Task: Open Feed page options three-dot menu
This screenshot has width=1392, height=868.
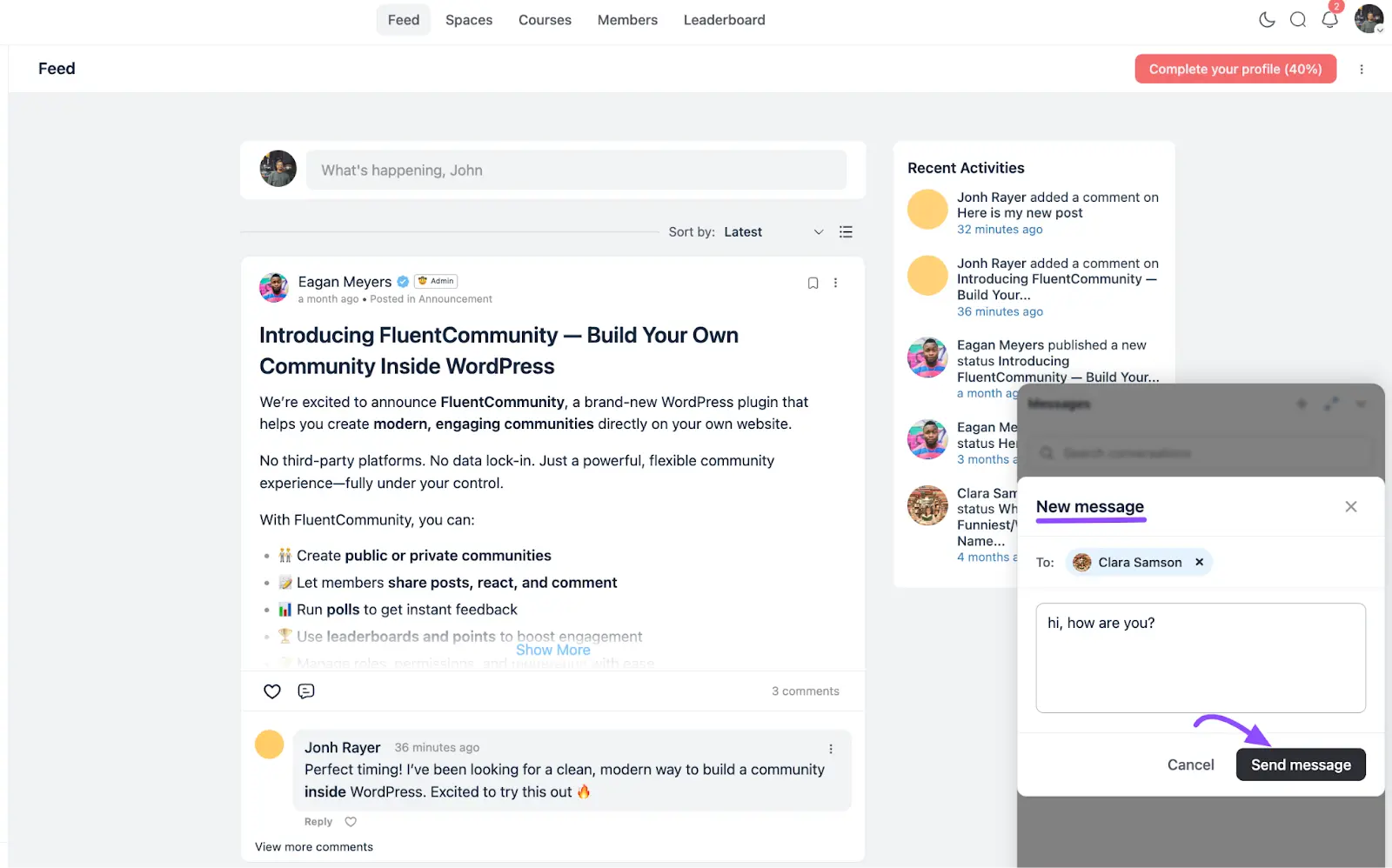Action: [1362, 70]
